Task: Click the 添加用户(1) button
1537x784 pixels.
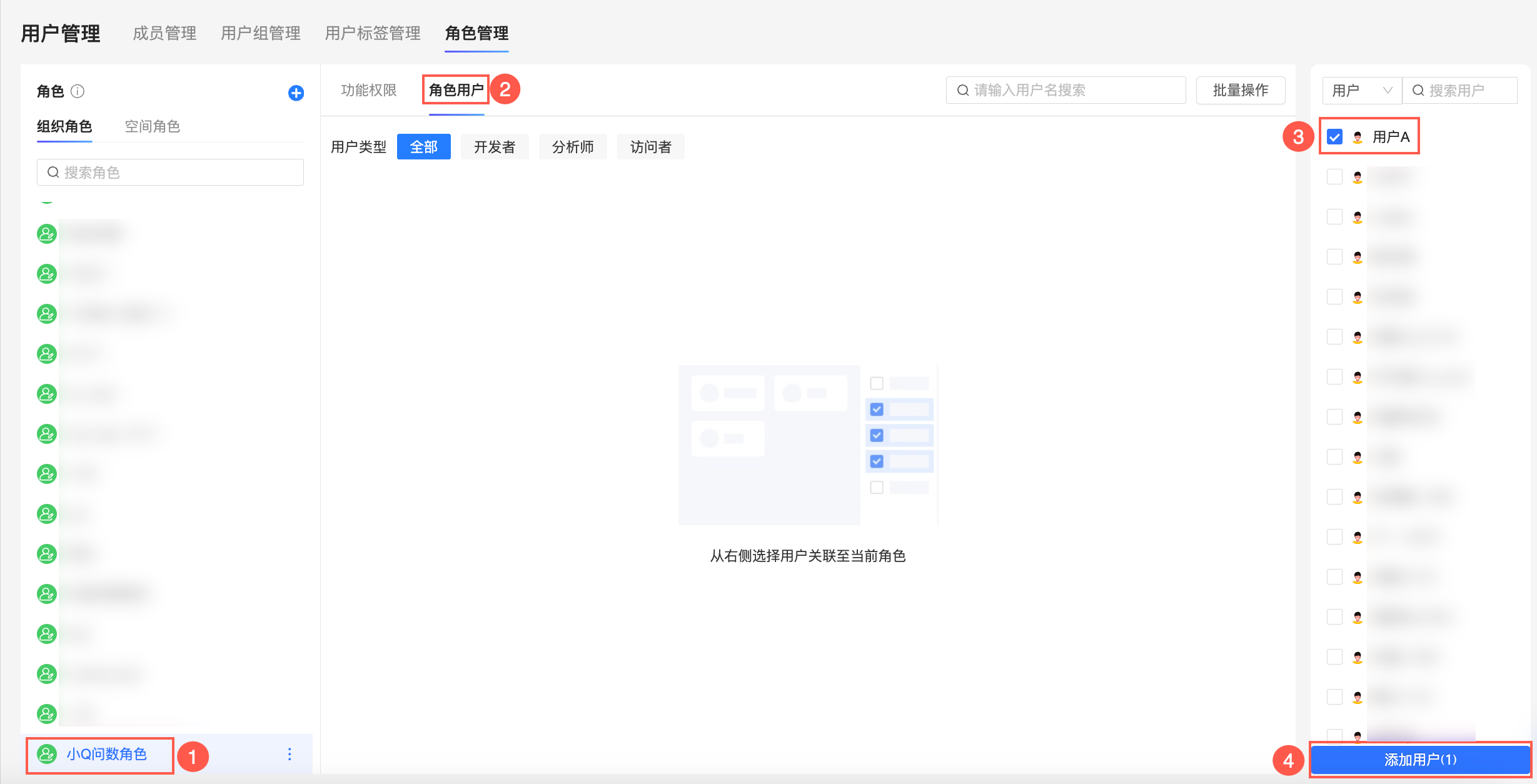Action: [x=1420, y=760]
